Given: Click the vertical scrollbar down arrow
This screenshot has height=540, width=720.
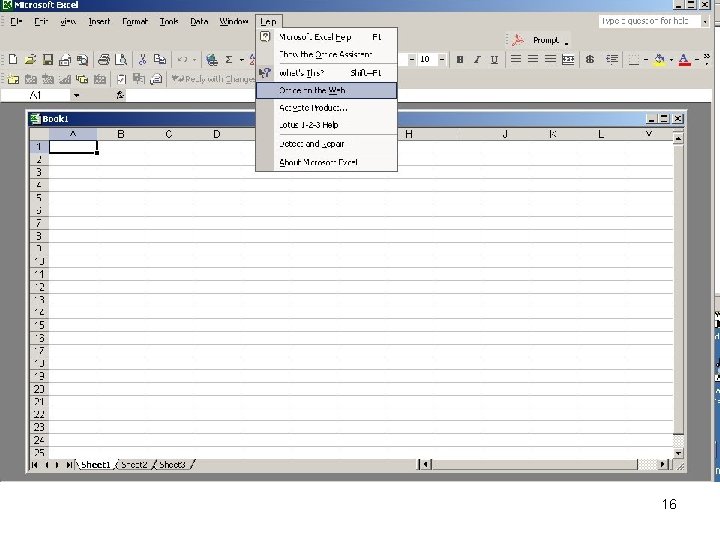Looking at the screenshot, I should tap(678, 453).
